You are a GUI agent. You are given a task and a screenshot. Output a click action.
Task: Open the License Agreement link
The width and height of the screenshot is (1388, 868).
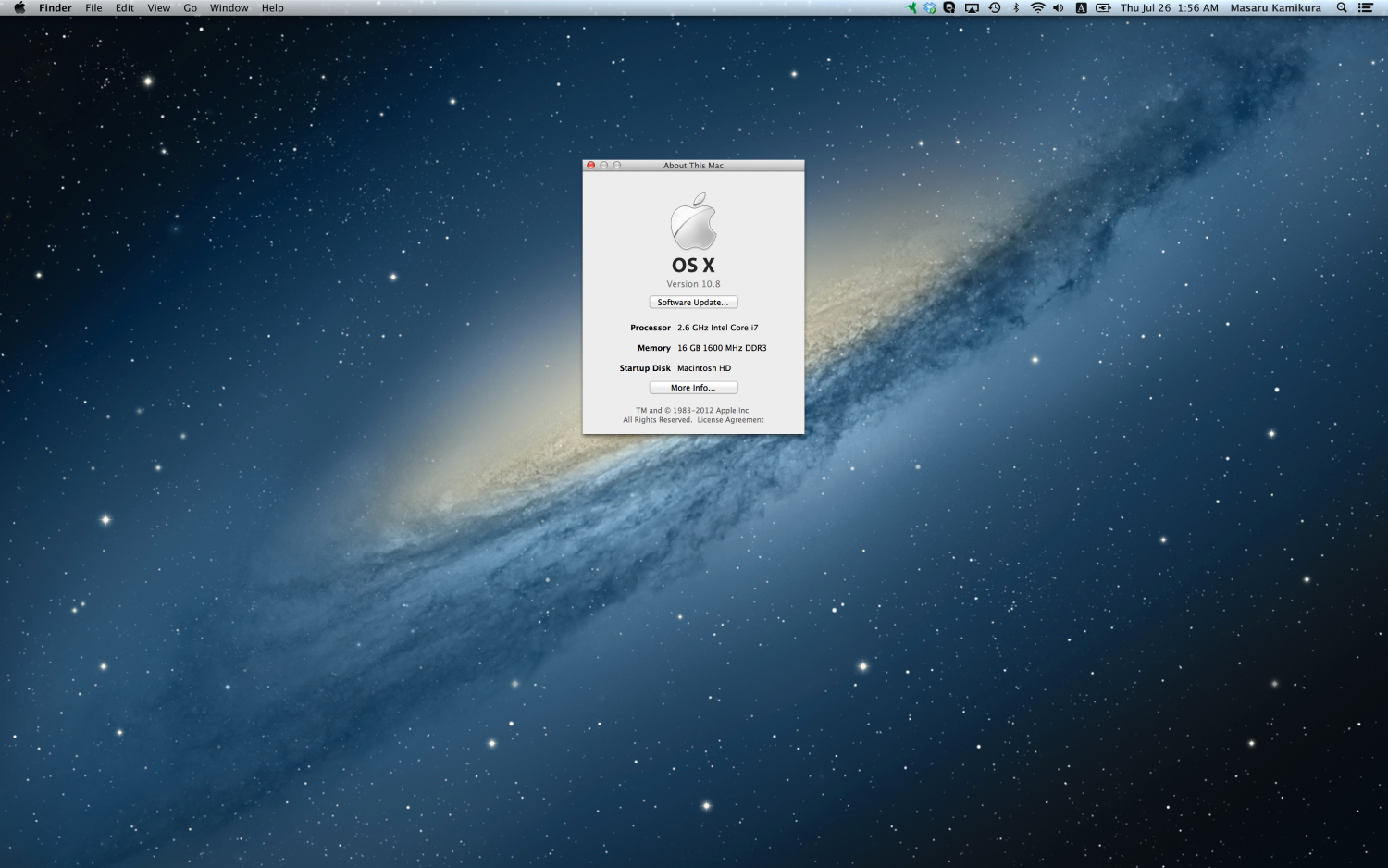(730, 419)
